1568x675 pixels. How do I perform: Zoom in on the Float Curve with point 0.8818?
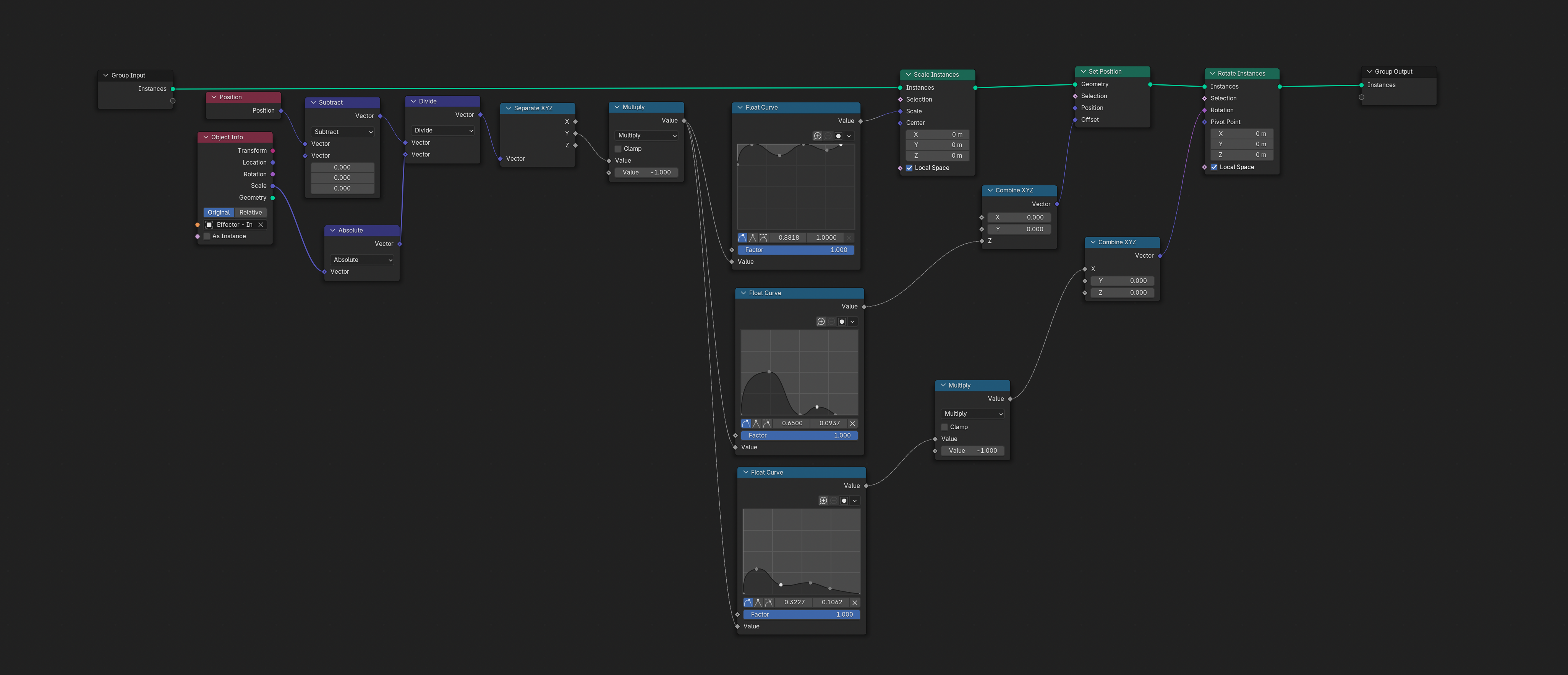(x=818, y=136)
